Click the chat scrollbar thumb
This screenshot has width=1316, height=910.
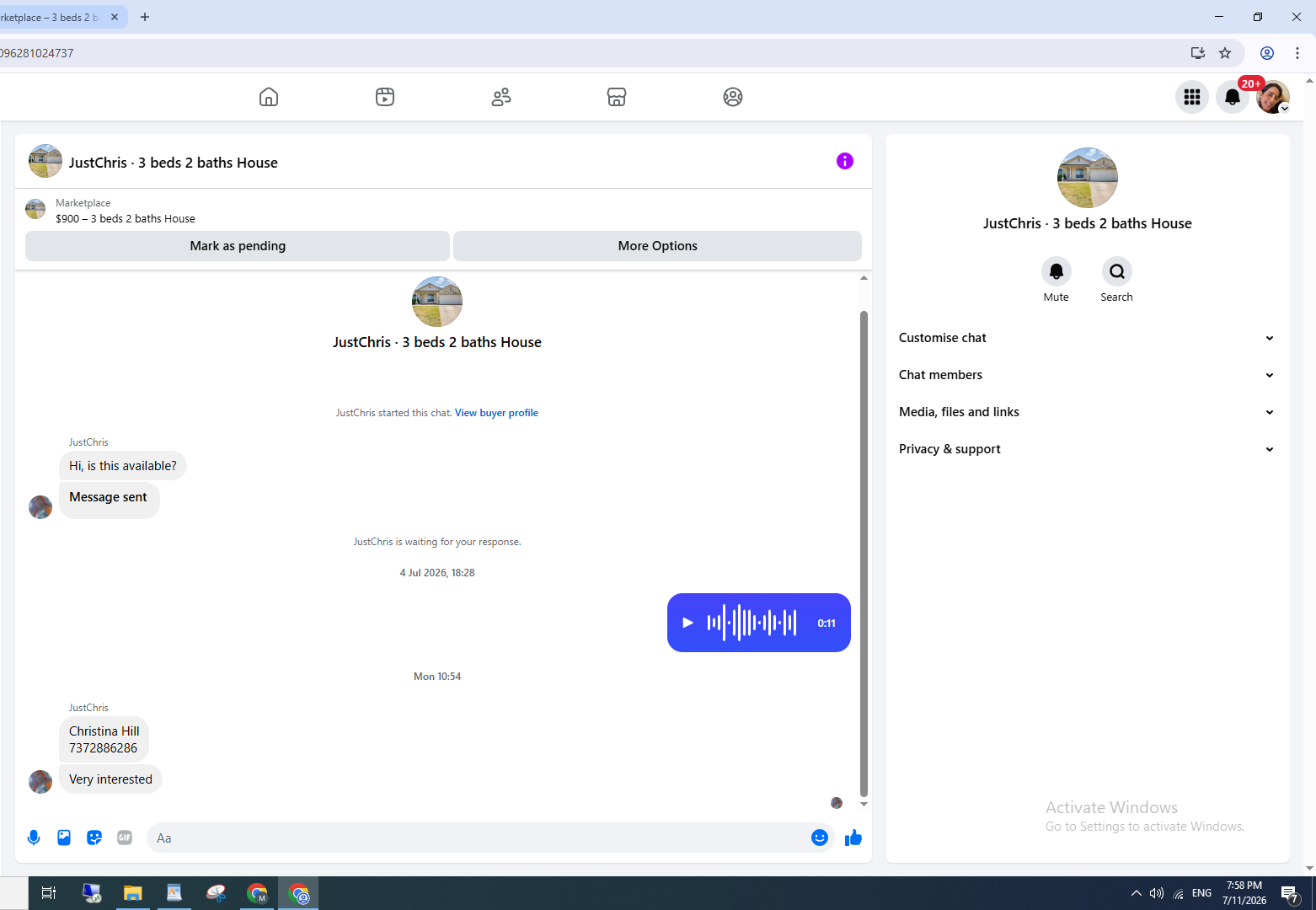pyautogui.click(x=864, y=554)
